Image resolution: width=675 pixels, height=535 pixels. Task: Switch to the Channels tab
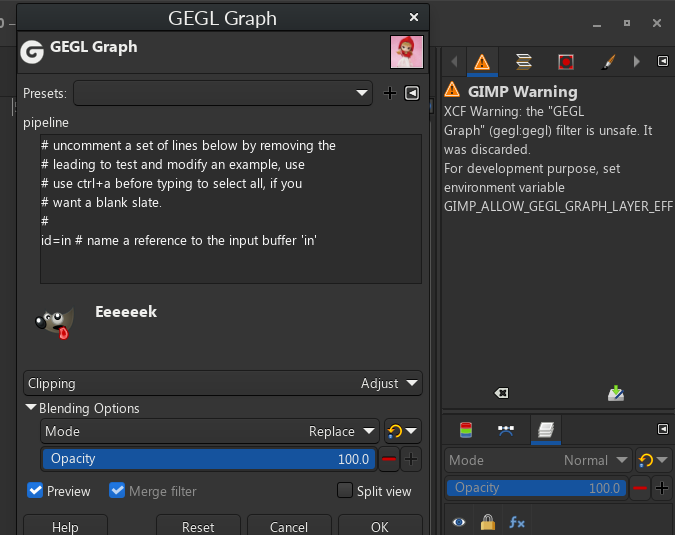click(x=466, y=430)
